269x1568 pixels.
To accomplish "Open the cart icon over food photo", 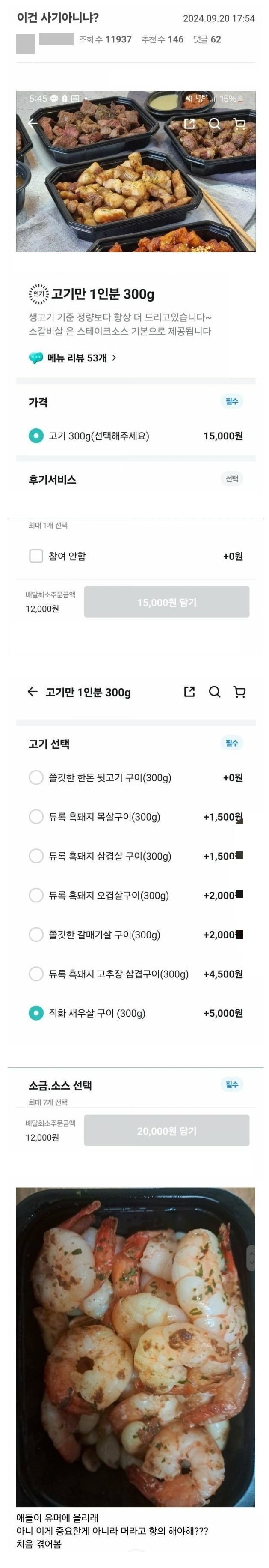I will (240, 124).
